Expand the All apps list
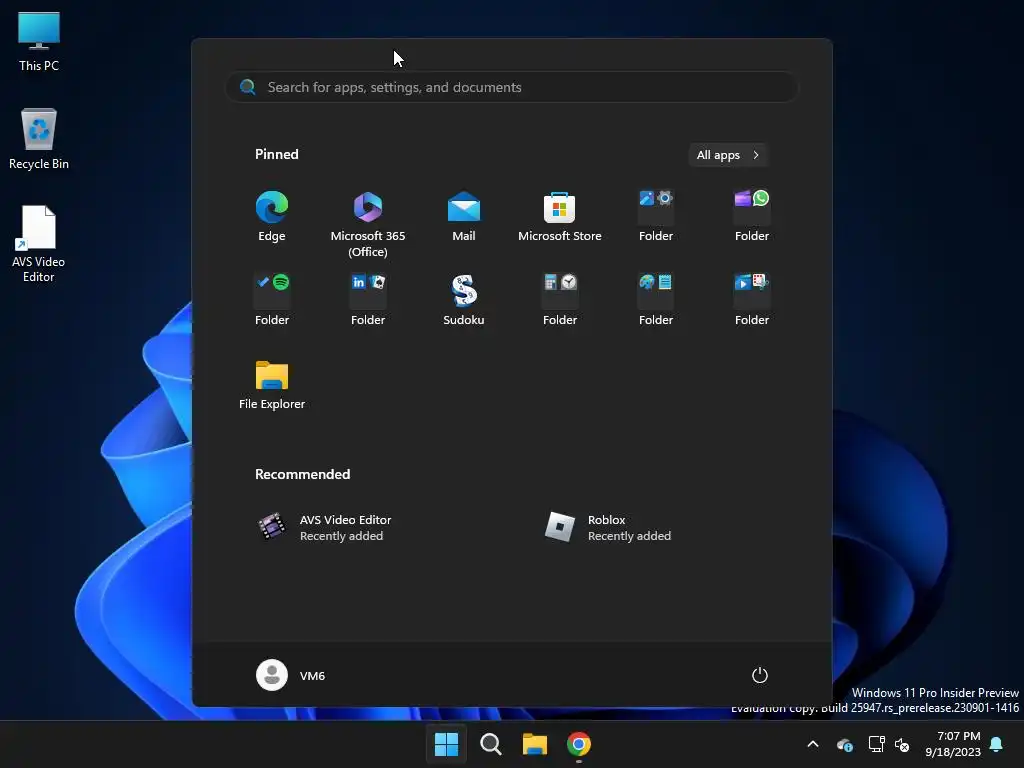This screenshot has width=1024, height=768. (728, 155)
